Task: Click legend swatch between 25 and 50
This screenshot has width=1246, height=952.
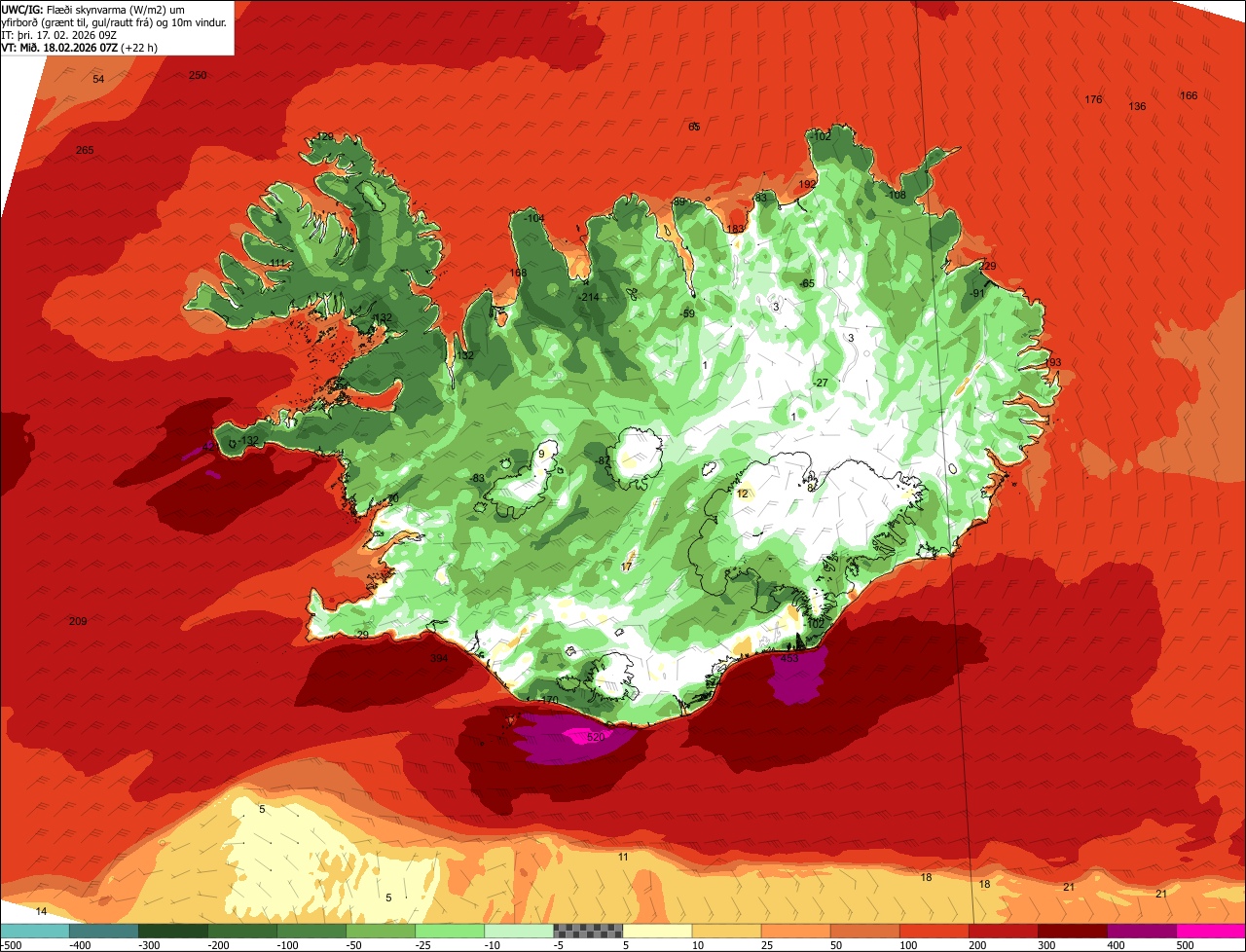Action: tap(795, 931)
